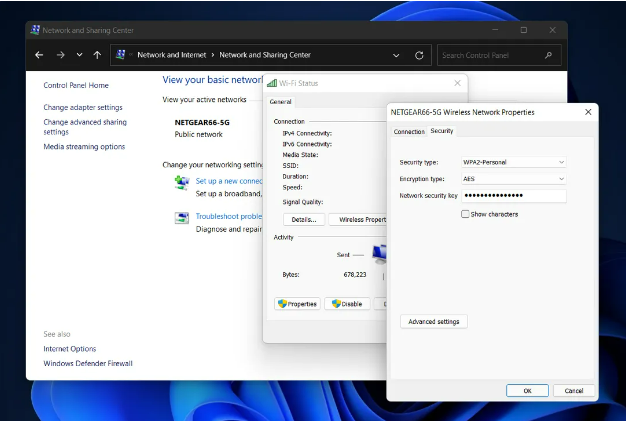The width and height of the screenshot is (626, 421).
Task: Open the Security type dropdown
Action: [514, 162]
